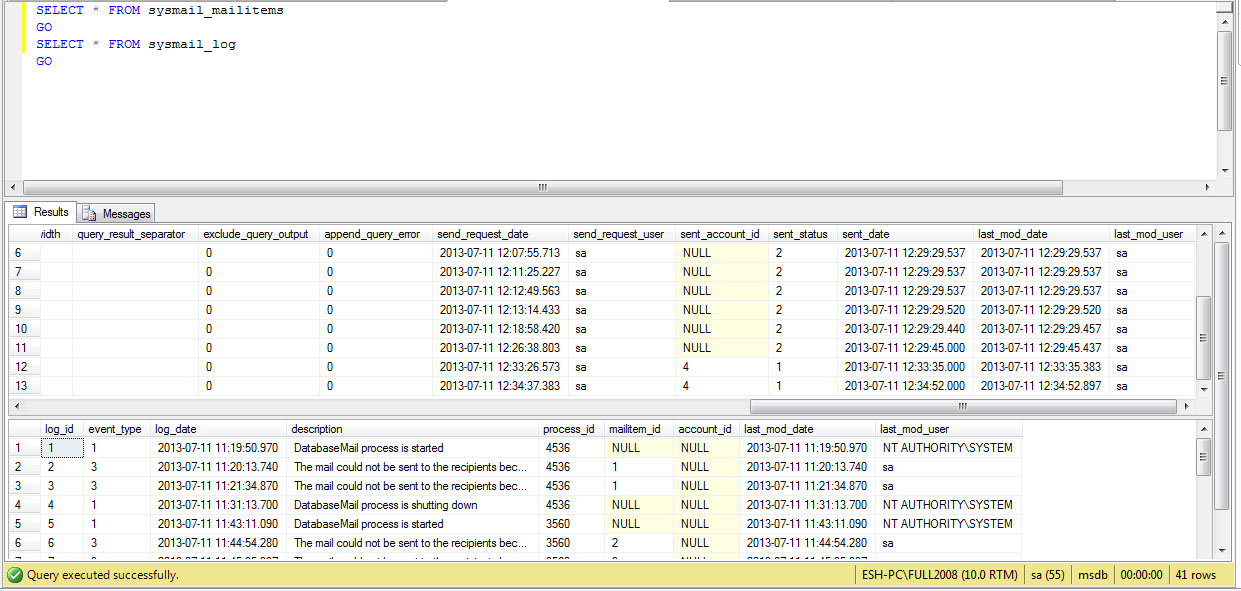Select row 12 header in the mailitems grid
Viewport: 1241px width, 591px height.
click(23, 367)
